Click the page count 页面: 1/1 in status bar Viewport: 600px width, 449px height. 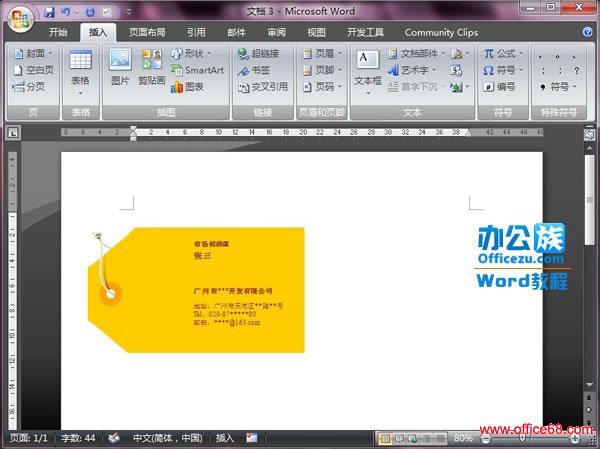[29, 438]
